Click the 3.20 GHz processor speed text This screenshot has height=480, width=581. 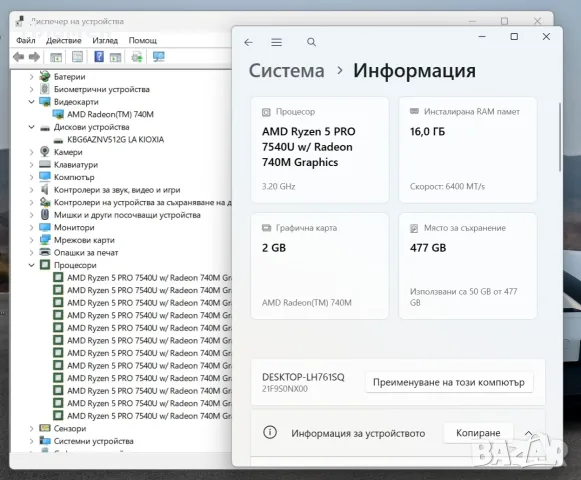click(279, 186)
